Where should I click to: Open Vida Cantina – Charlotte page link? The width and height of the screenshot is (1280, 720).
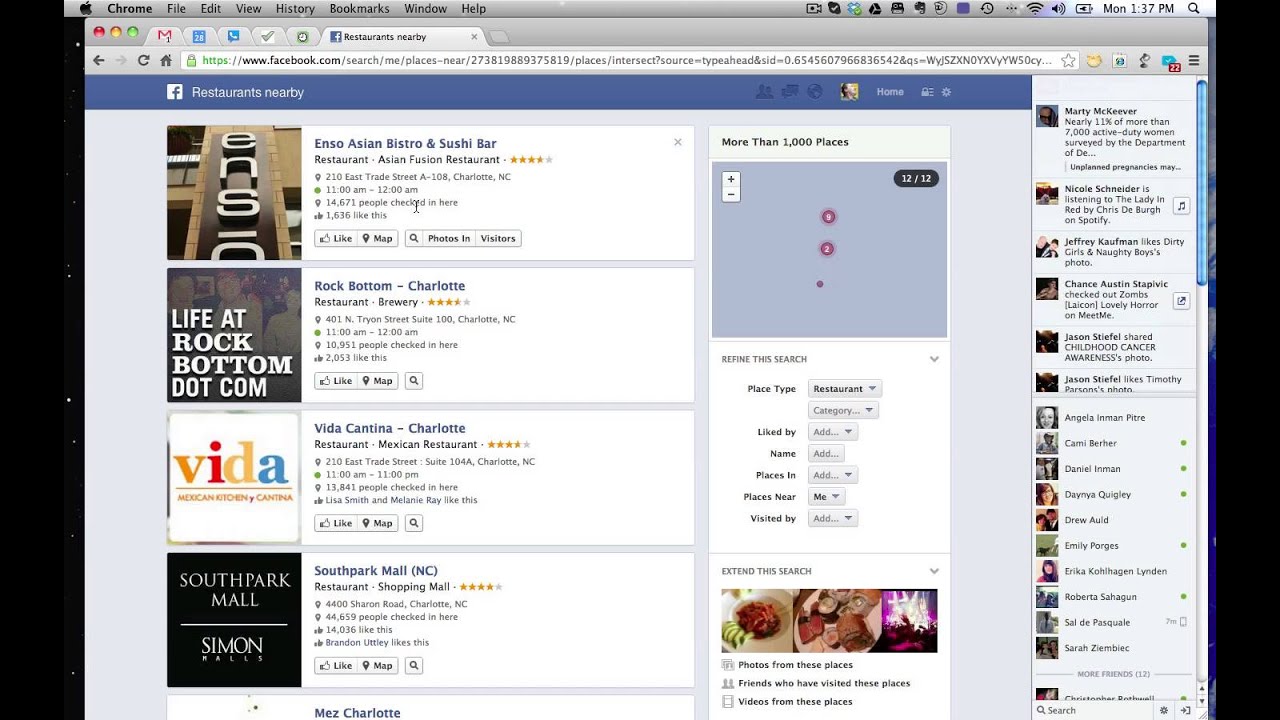[389, 428]
